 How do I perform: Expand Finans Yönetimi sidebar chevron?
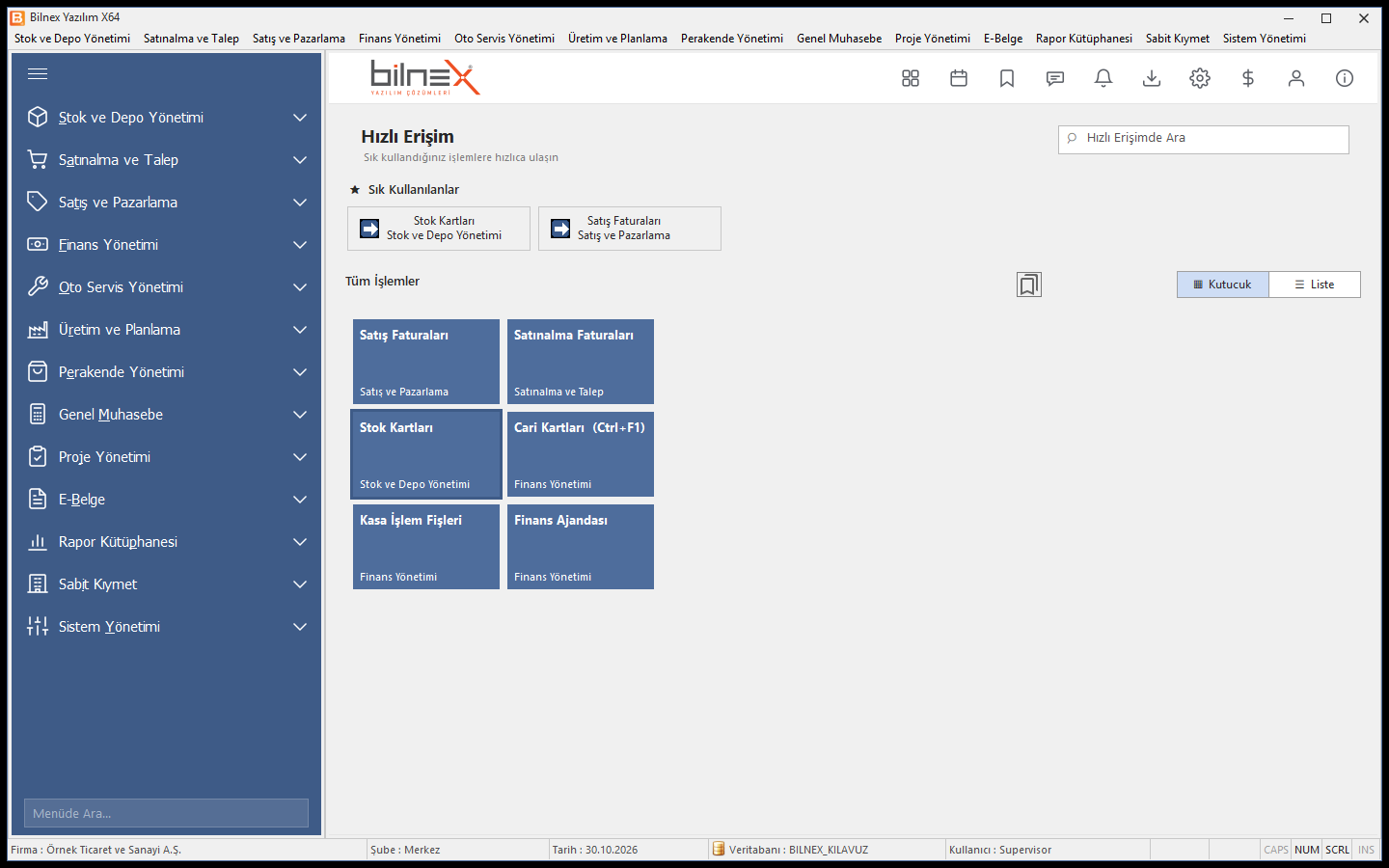[x=300, y=245]
